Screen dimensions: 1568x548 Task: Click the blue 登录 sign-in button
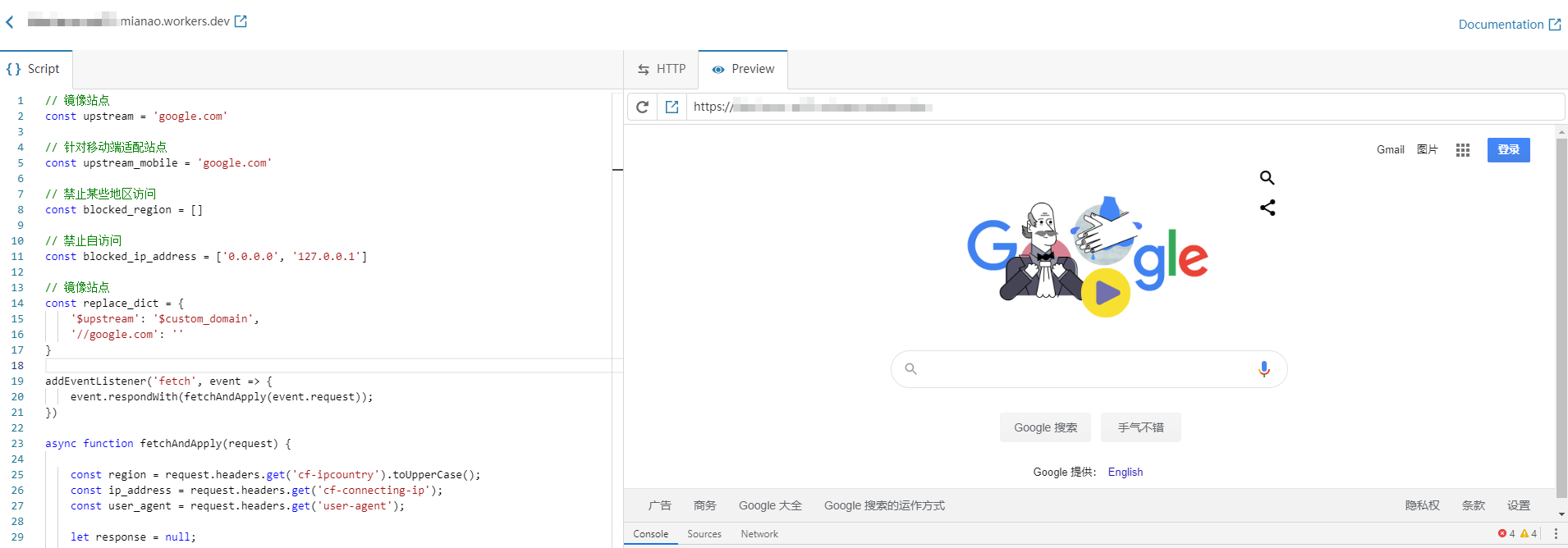click(x=1509, y=150)
